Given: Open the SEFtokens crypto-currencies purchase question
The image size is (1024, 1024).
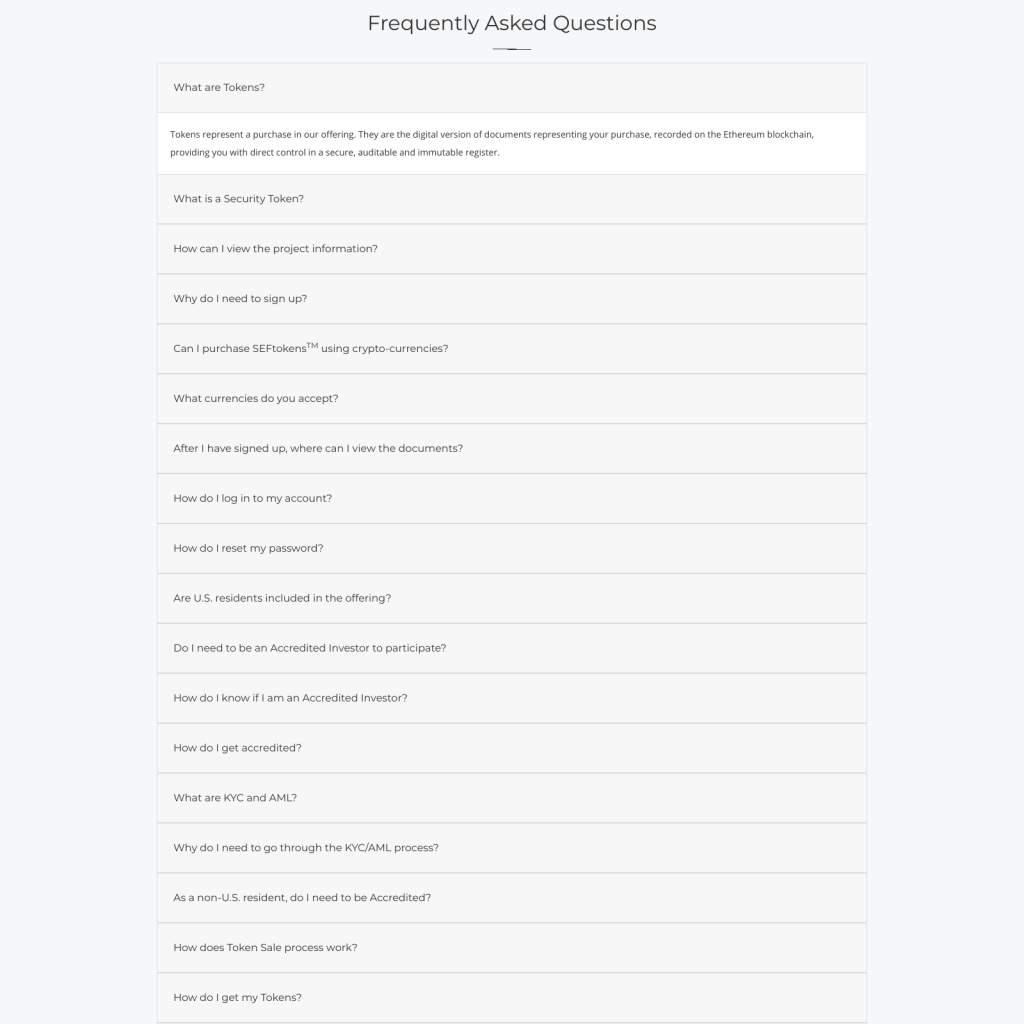Looking at the screenshot, I should click(511, 349).
